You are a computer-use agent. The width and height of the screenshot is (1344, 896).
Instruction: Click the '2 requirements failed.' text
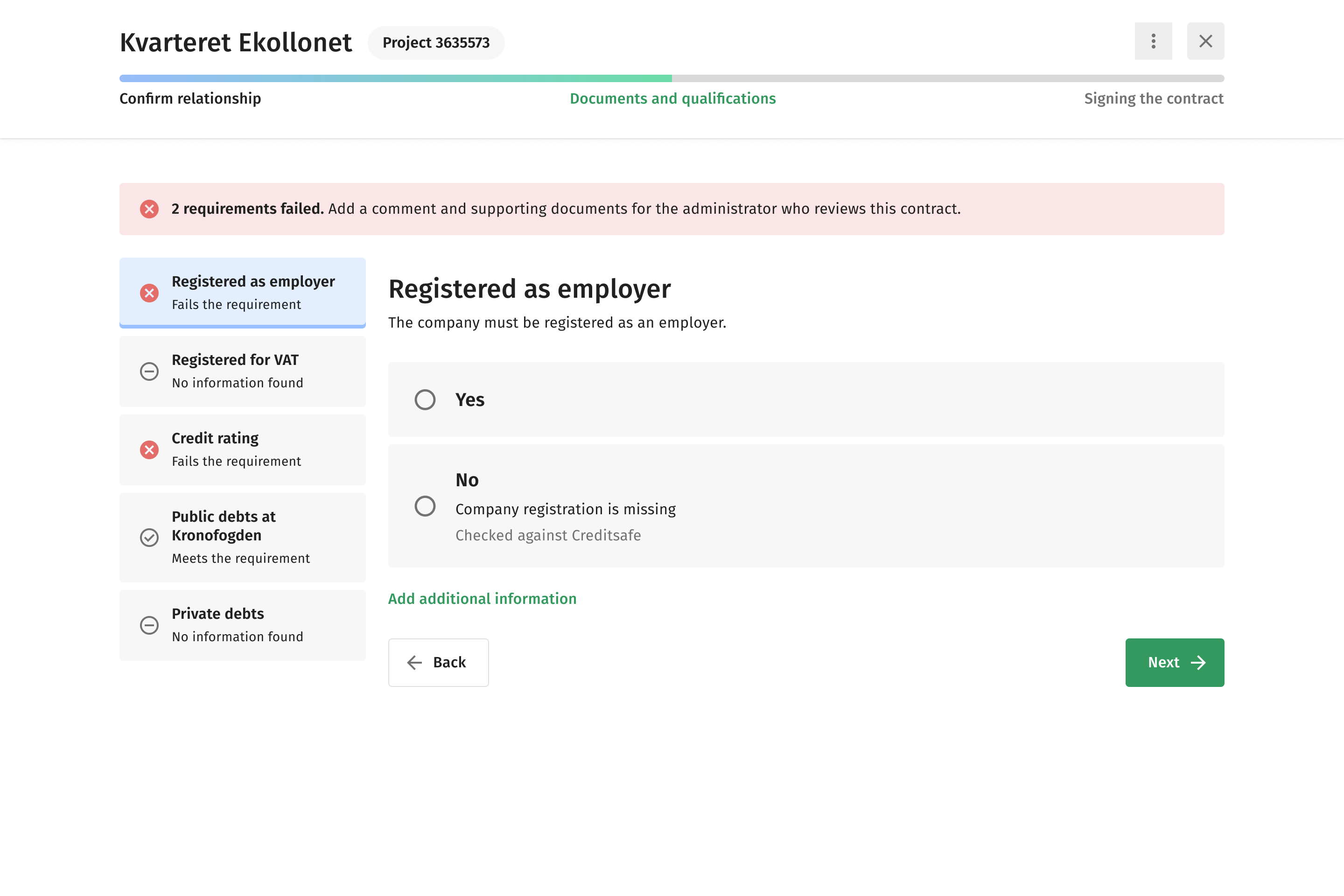click(x=247, y=209)
